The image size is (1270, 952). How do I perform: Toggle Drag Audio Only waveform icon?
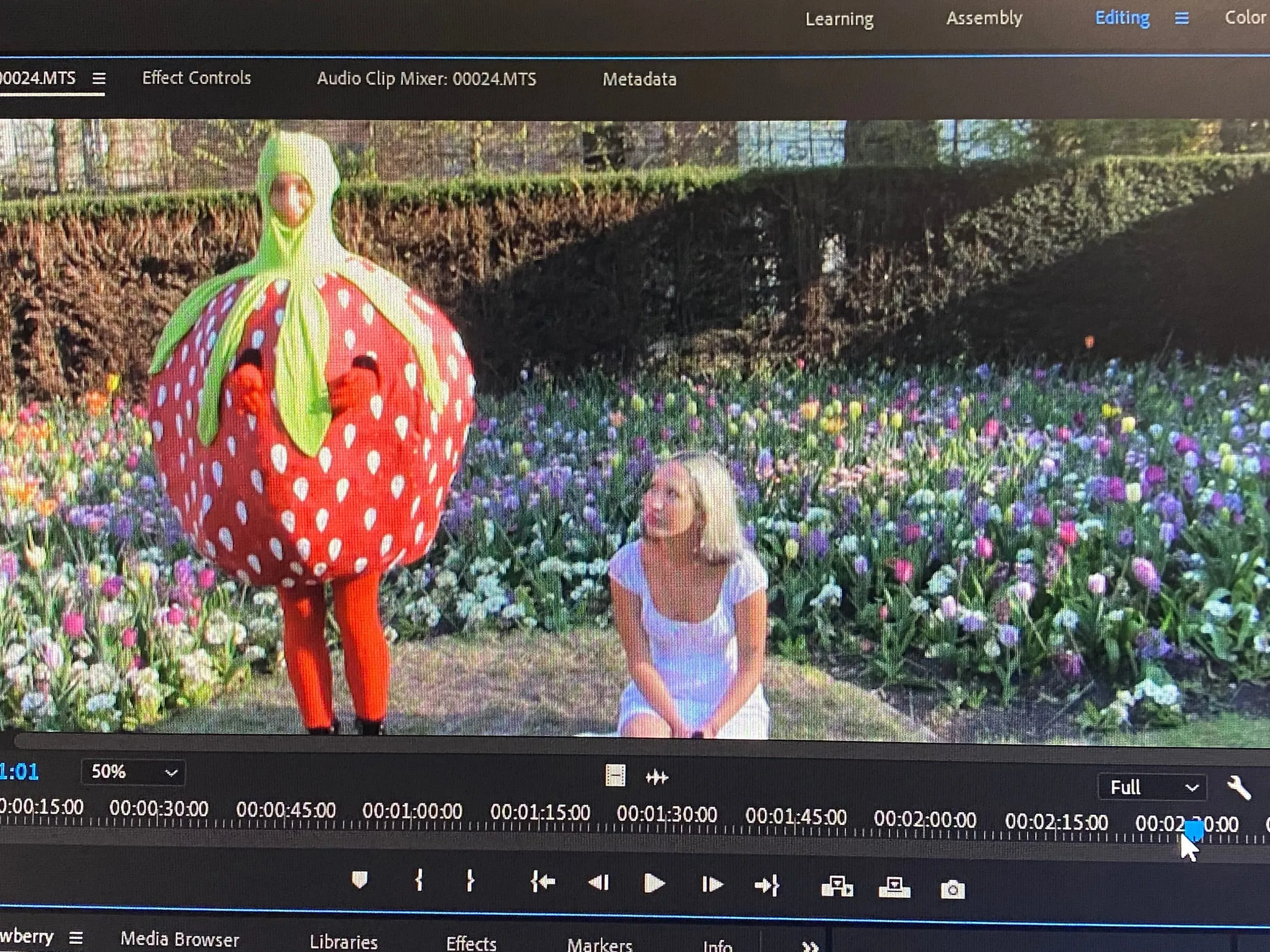pyautogui.click(x=657, y=777)
